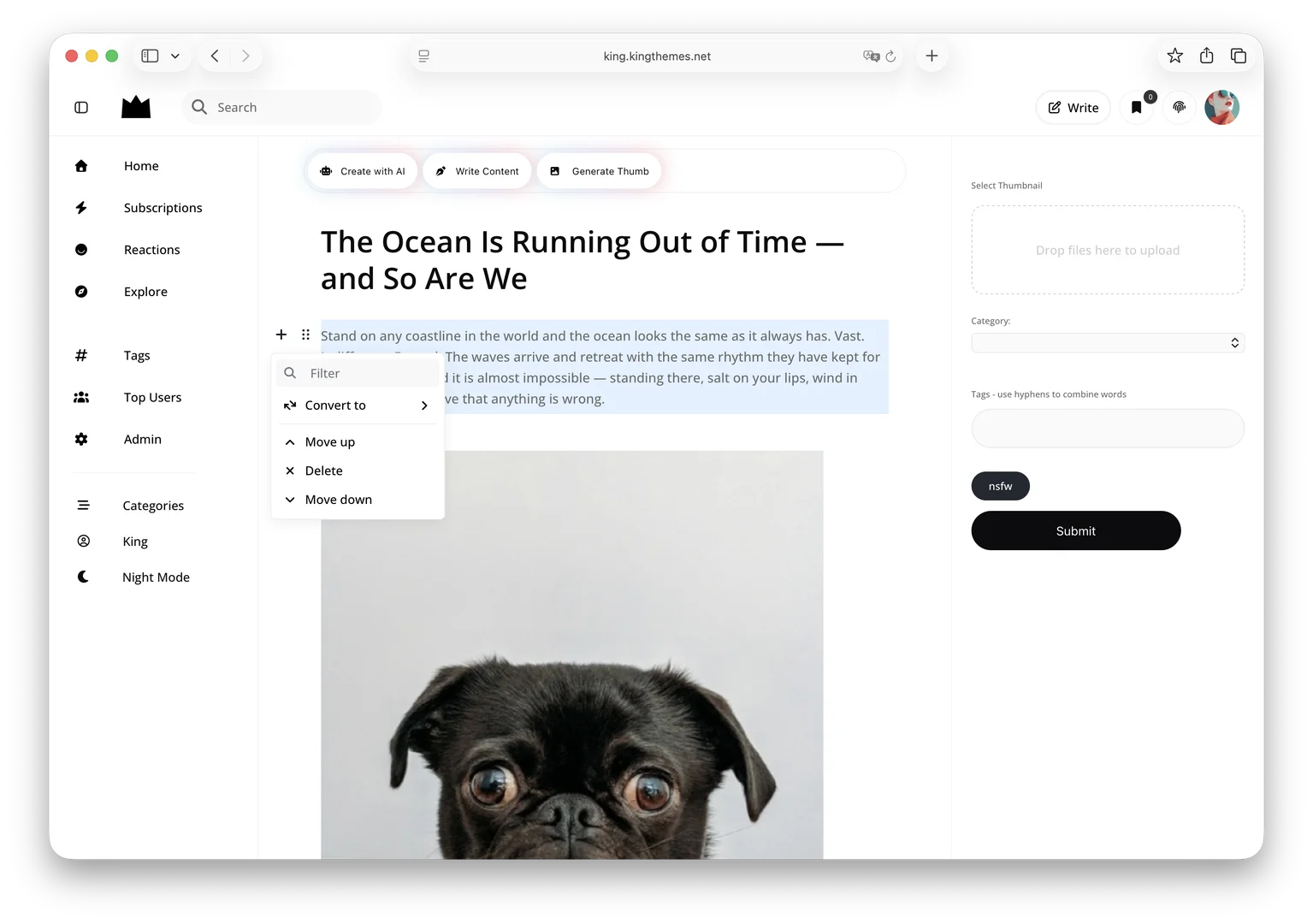The height and width of the screenshot is (924, 1313).
Task: Expand the Convert to submenu
Action: point(357,406)
